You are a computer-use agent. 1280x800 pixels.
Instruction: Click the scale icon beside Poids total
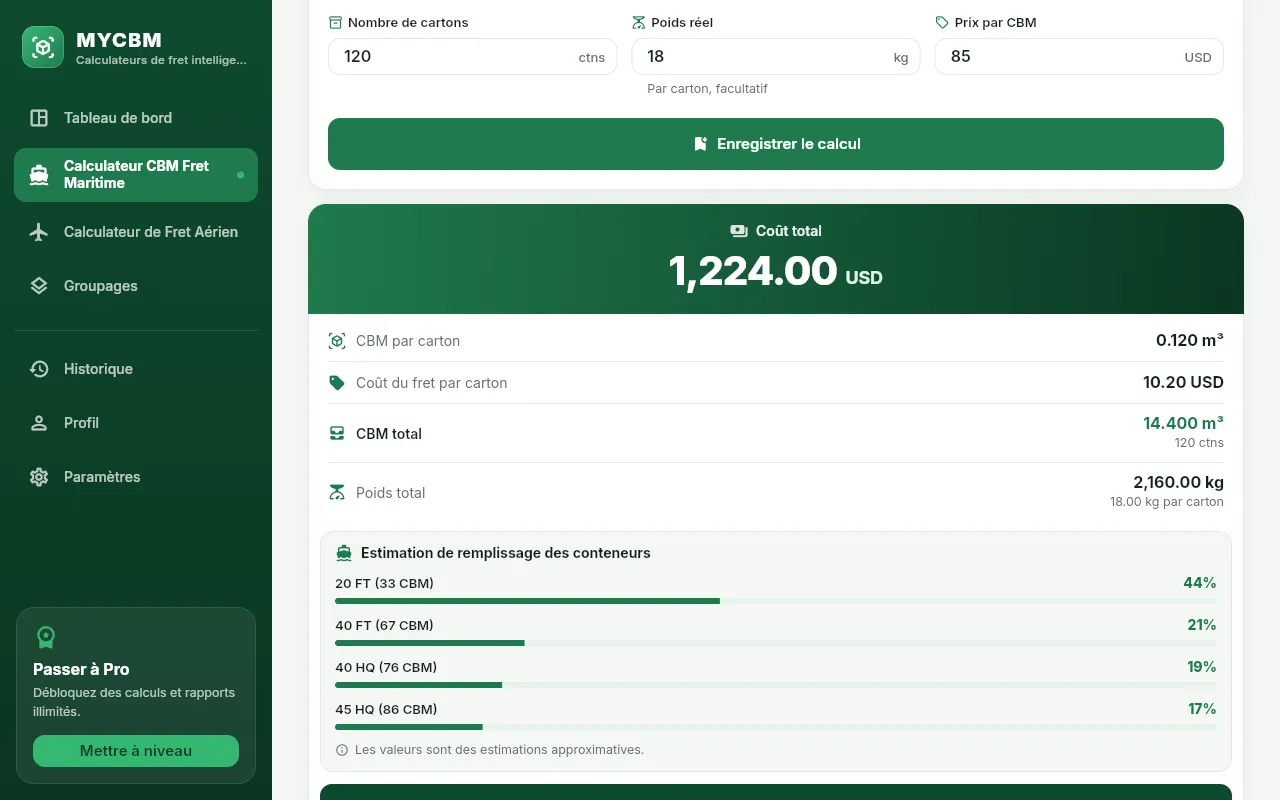(337, 493)
